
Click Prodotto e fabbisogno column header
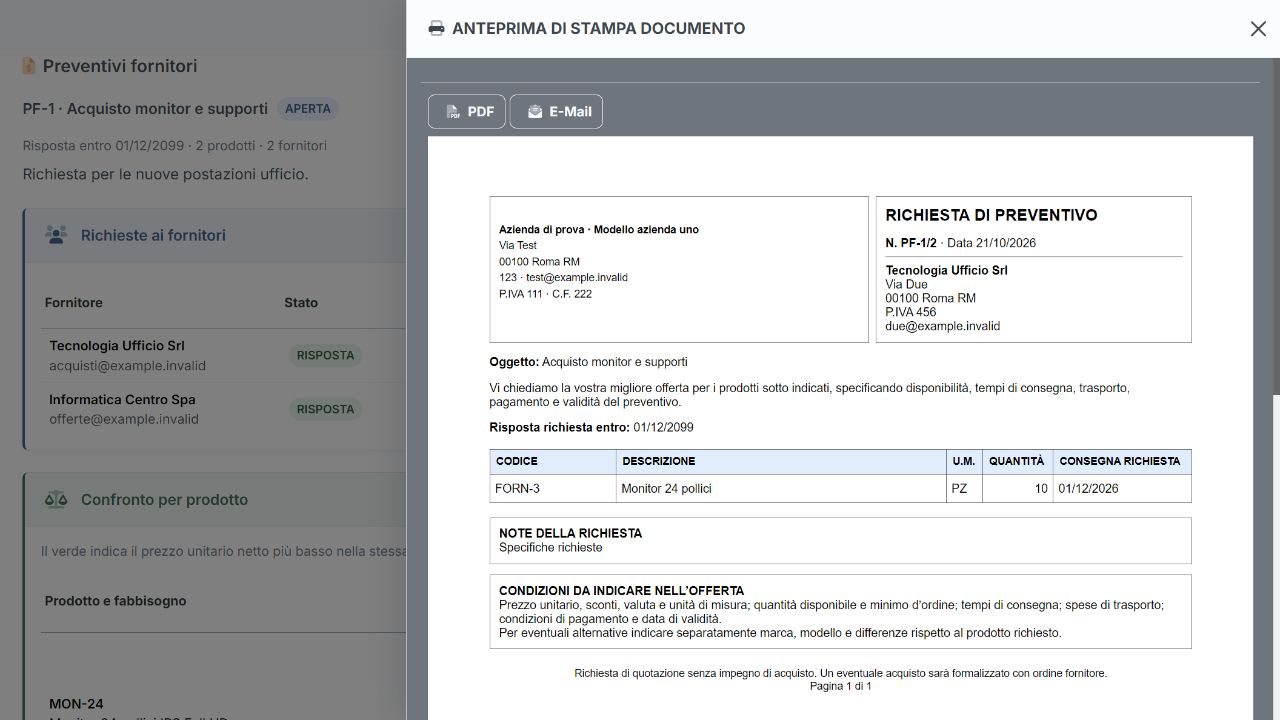click(x=115, y=601)
